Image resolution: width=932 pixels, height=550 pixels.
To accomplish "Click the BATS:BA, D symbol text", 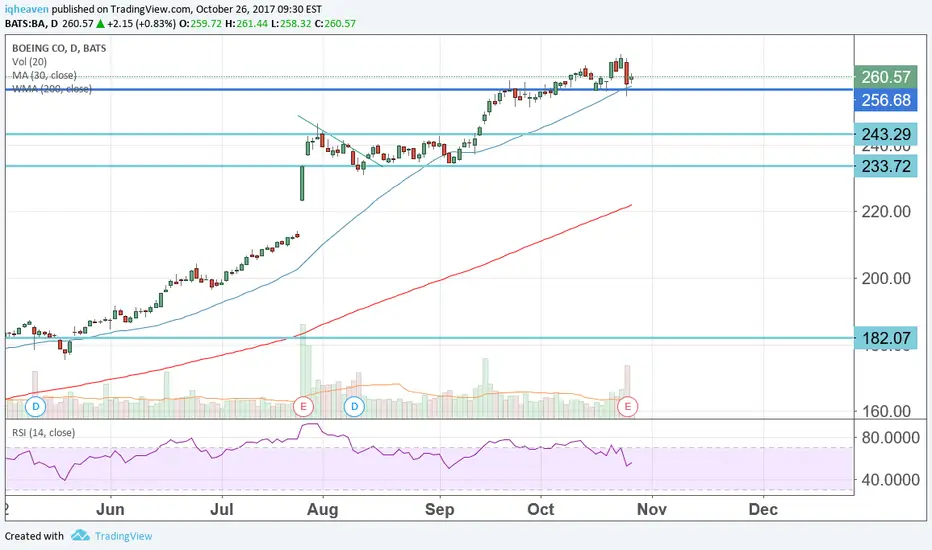I will point(32,24).
